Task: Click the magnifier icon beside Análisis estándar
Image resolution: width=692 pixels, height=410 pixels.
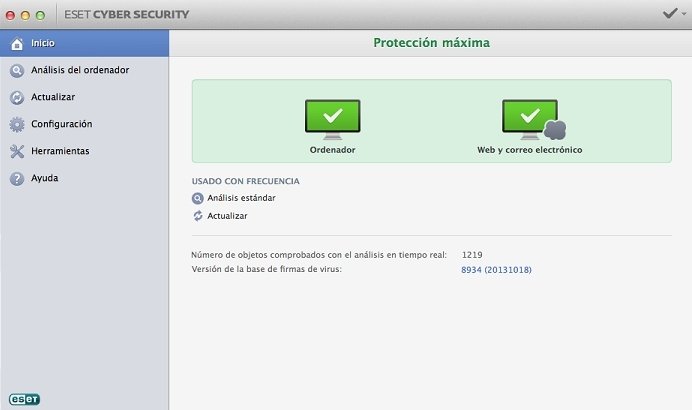Action: [198, 198]
